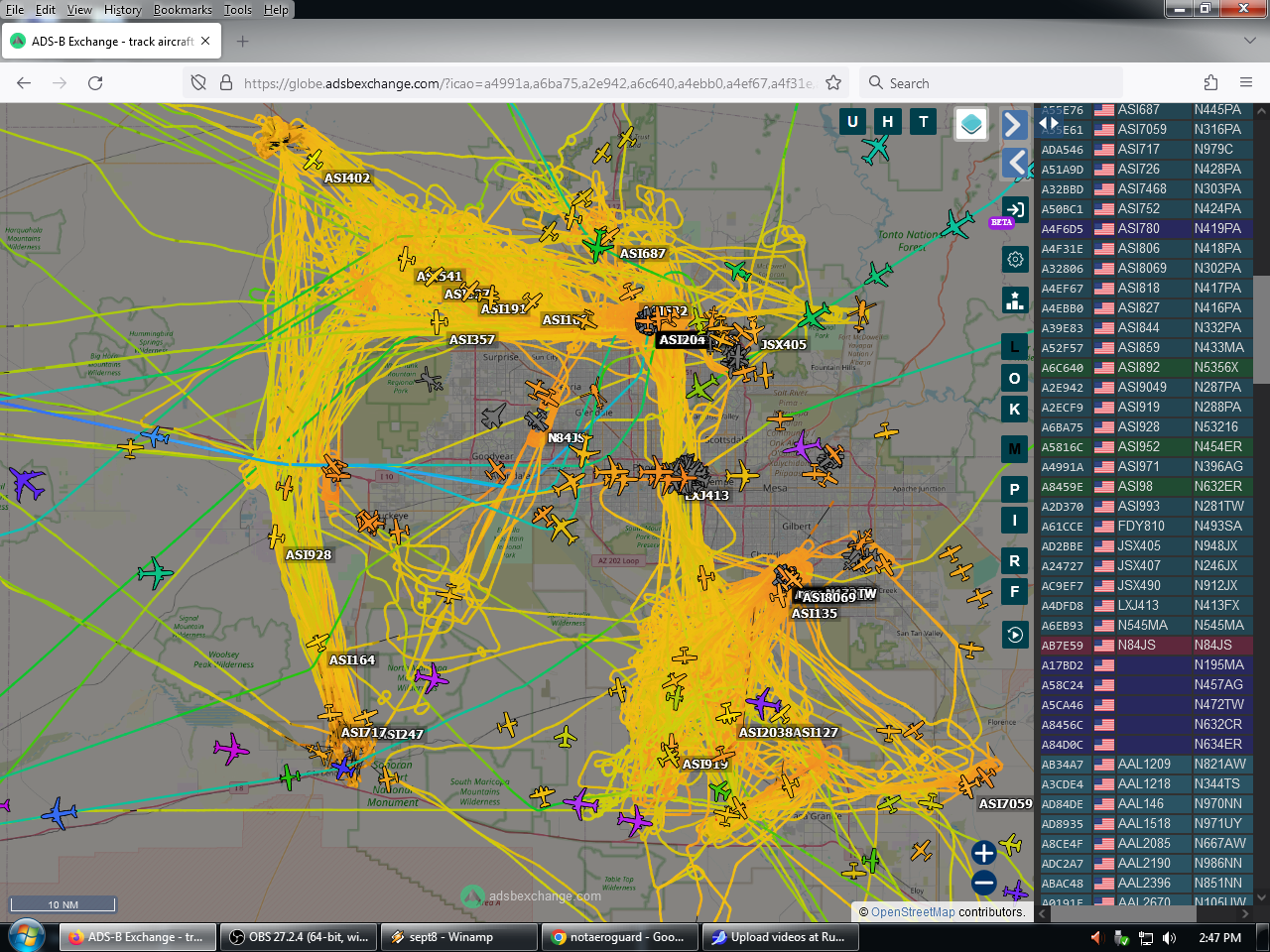The height and width of the screenshot is (952, 1270).
Task: Collapse the sidebar with left chevron button
Action: pyautogui.click(x=1015, y=163)
